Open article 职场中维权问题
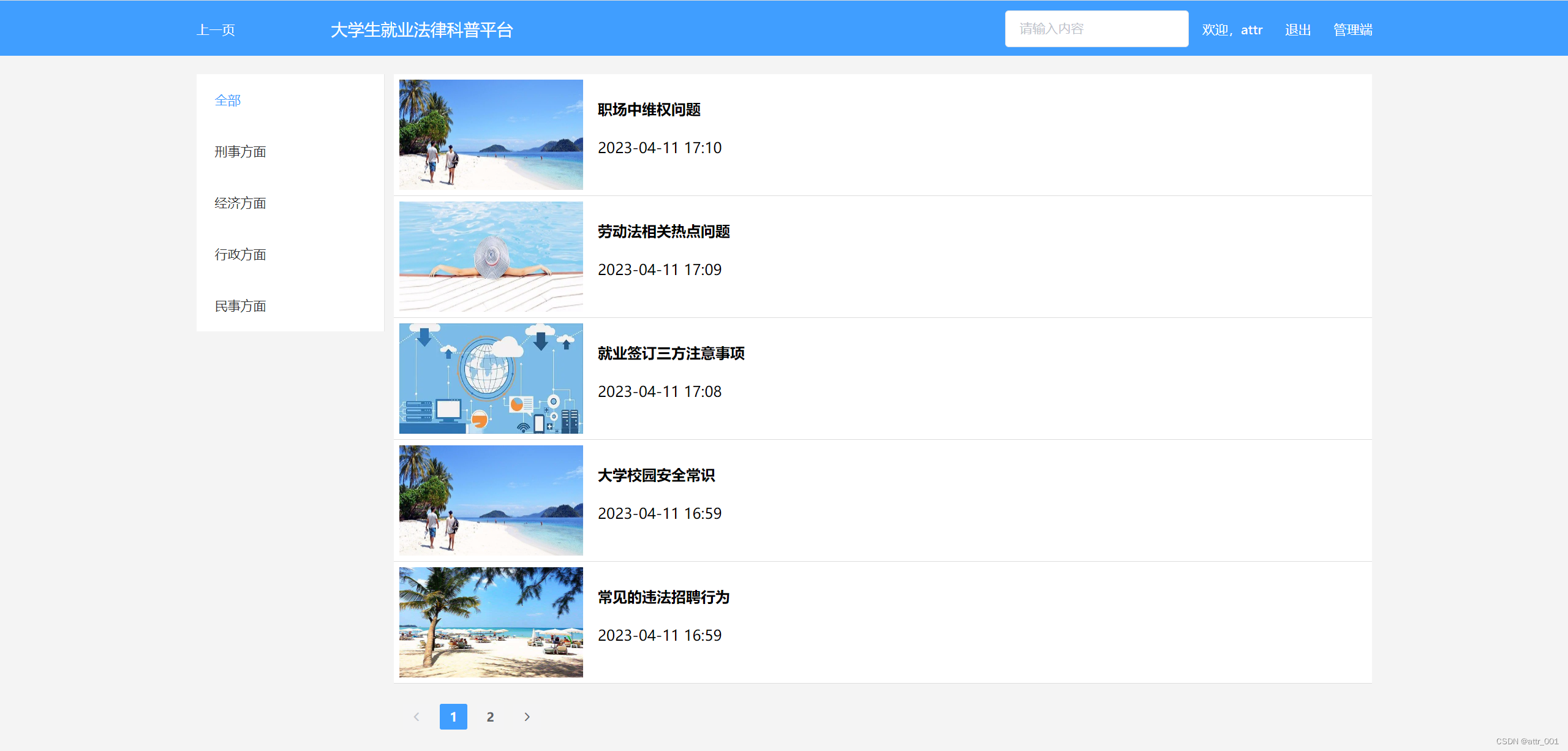The height and width of the screenshot is (751, 1568). click(649, 110)
